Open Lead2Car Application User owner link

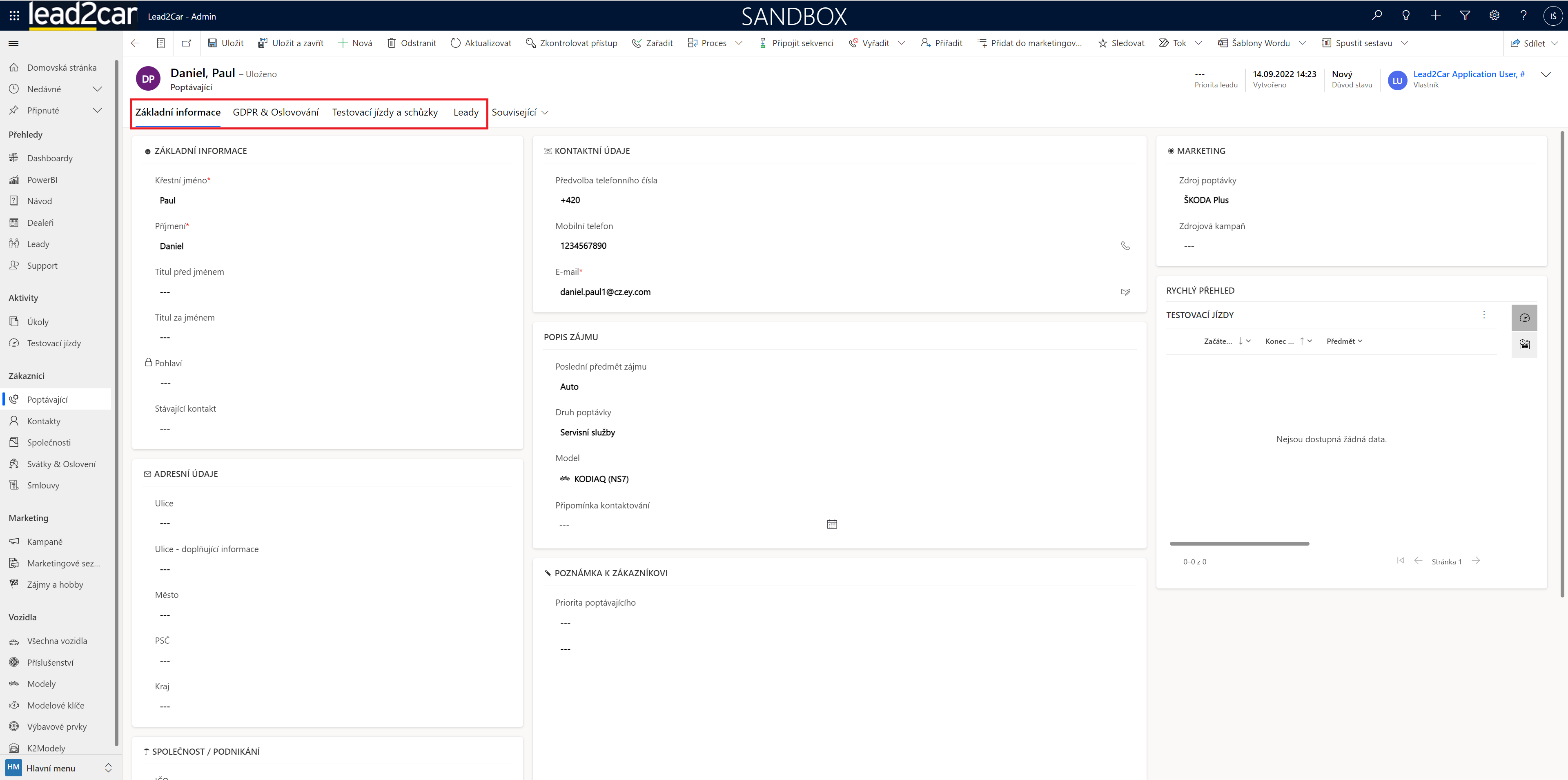(1468, 74)
